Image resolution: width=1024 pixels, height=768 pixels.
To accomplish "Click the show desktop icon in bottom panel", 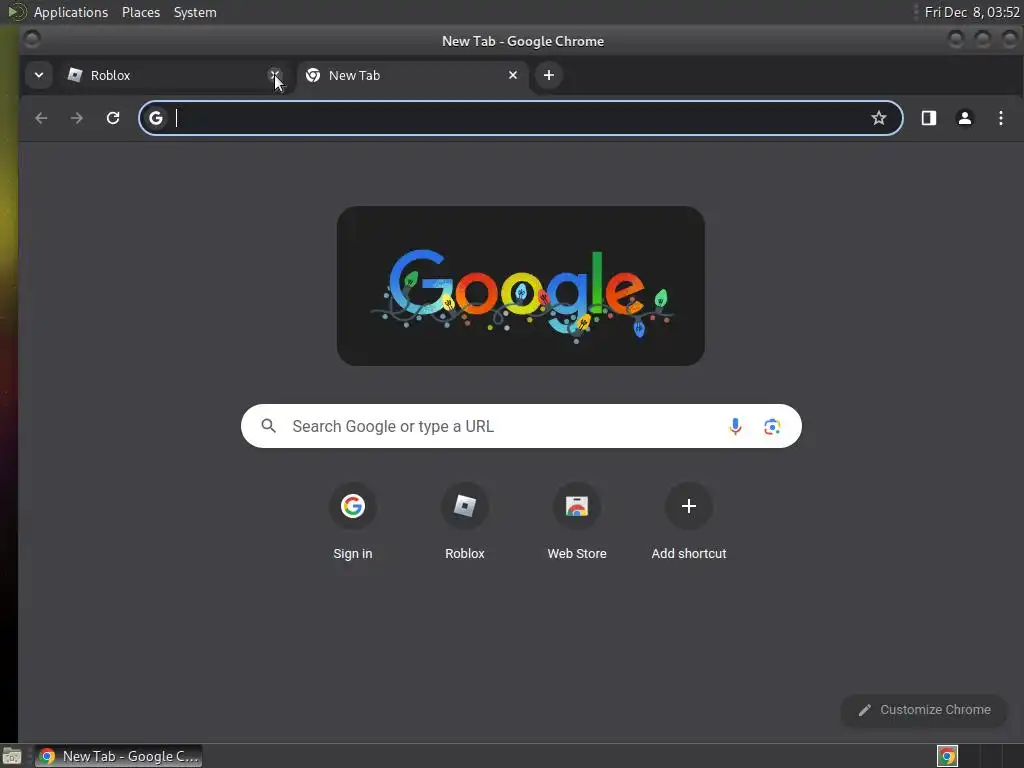I will tap(12, 756).
